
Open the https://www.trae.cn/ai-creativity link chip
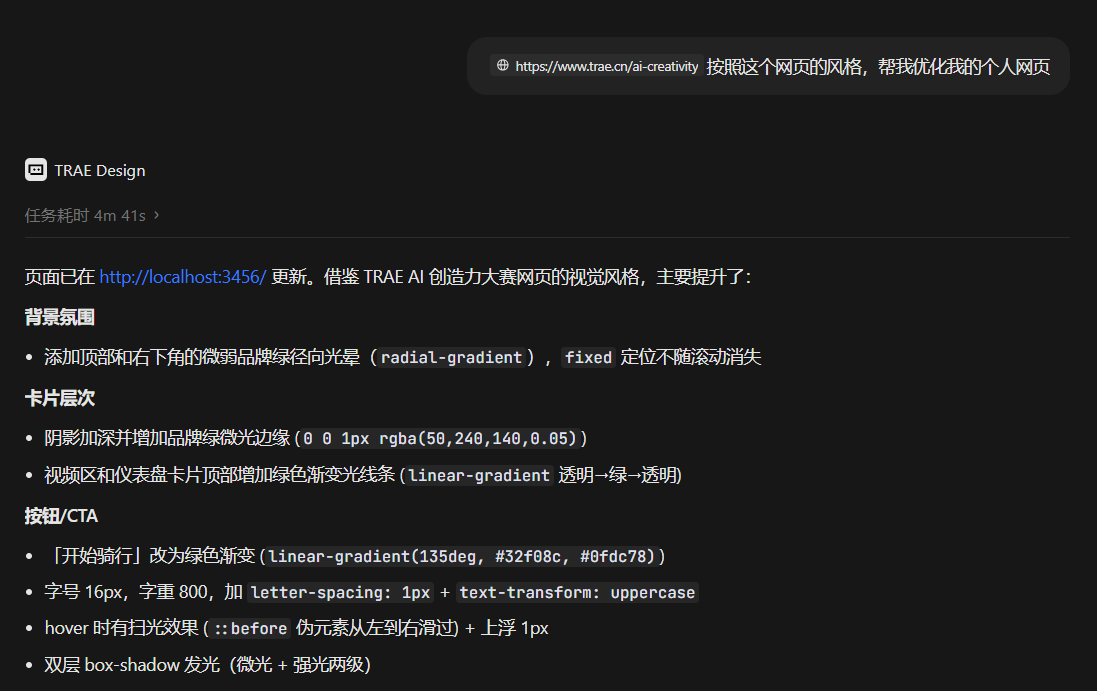596,66
